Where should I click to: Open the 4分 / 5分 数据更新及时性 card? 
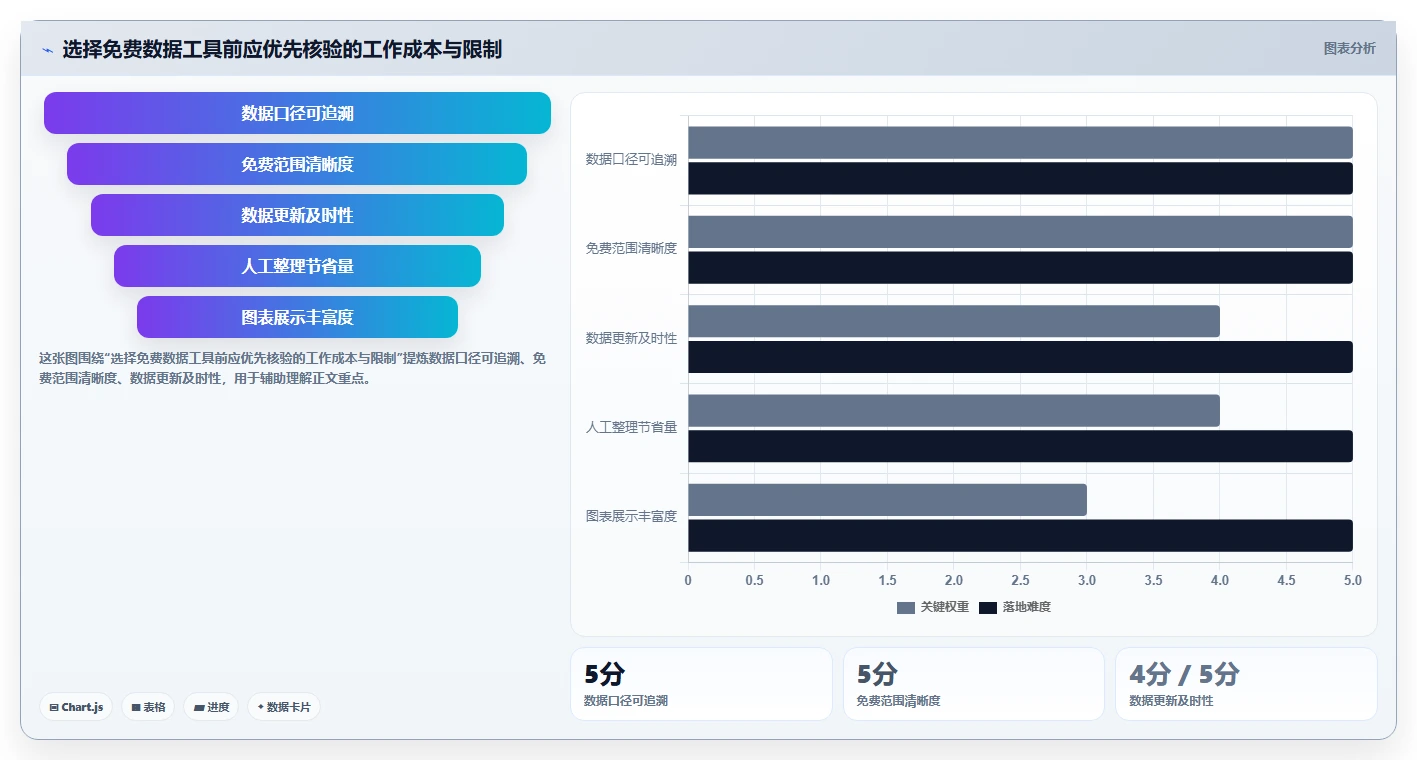[1246, 684]
